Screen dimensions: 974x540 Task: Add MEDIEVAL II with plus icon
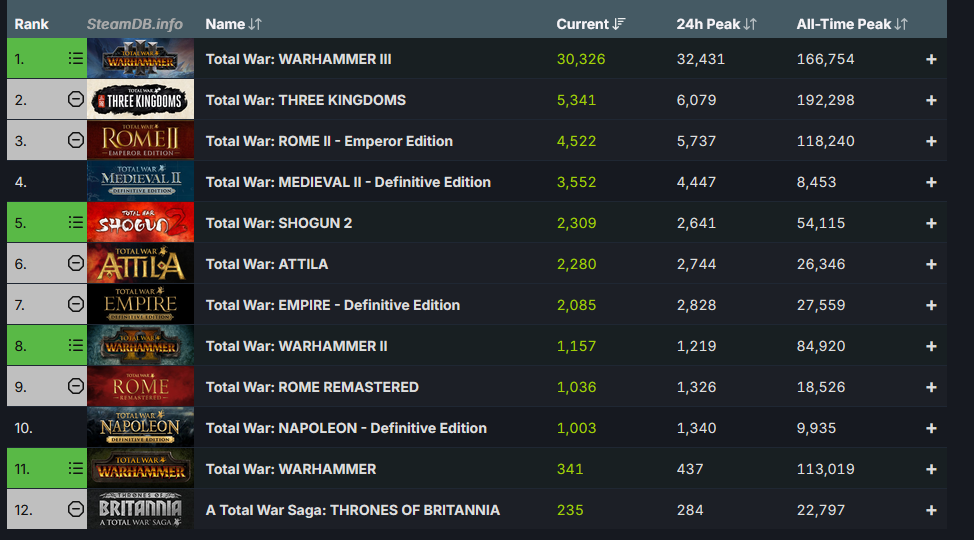point(931,182)
